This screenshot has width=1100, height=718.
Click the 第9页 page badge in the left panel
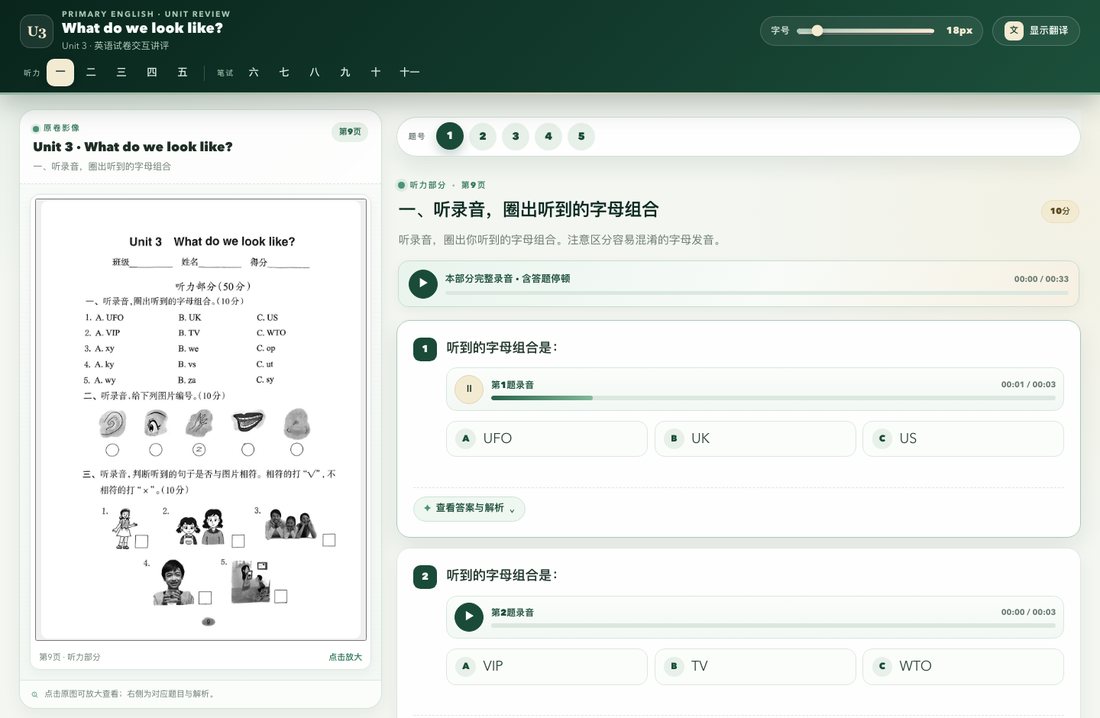(350, 132)
